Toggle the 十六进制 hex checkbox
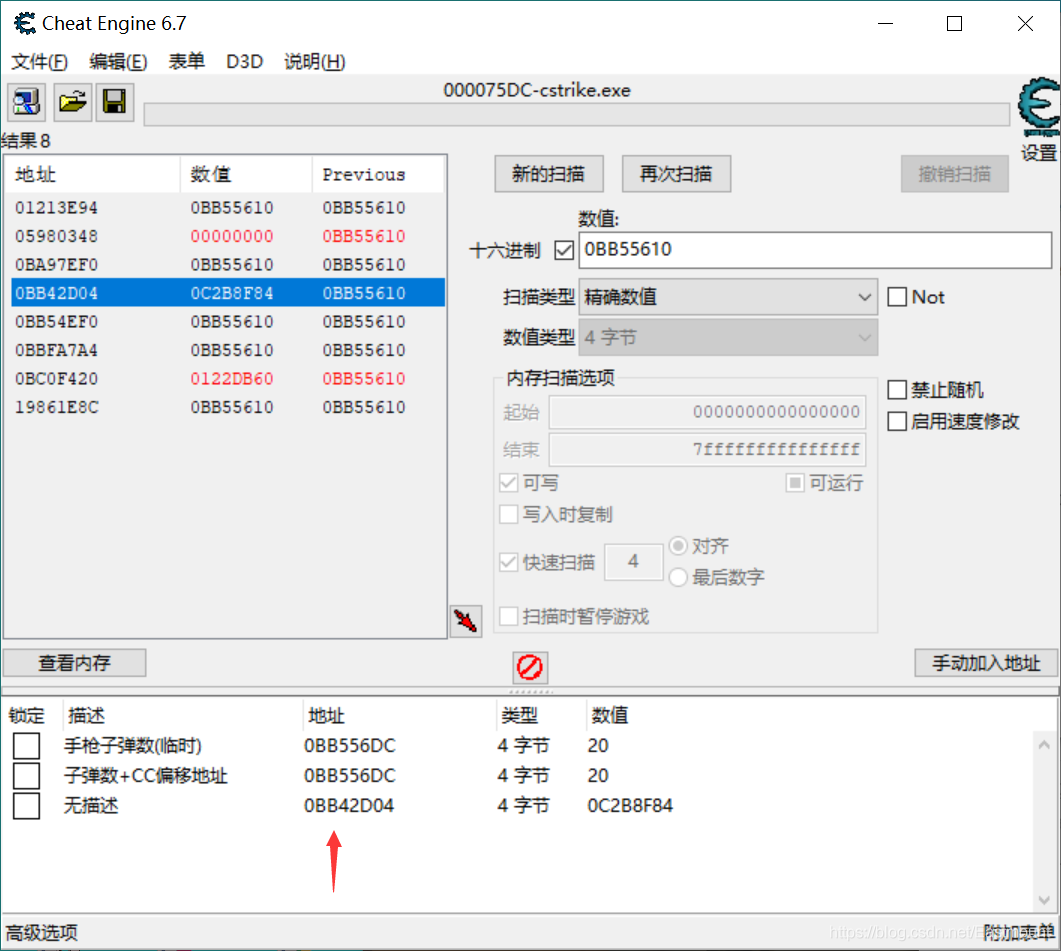Viewport: 1061px width, 951px height. [564, 250]
